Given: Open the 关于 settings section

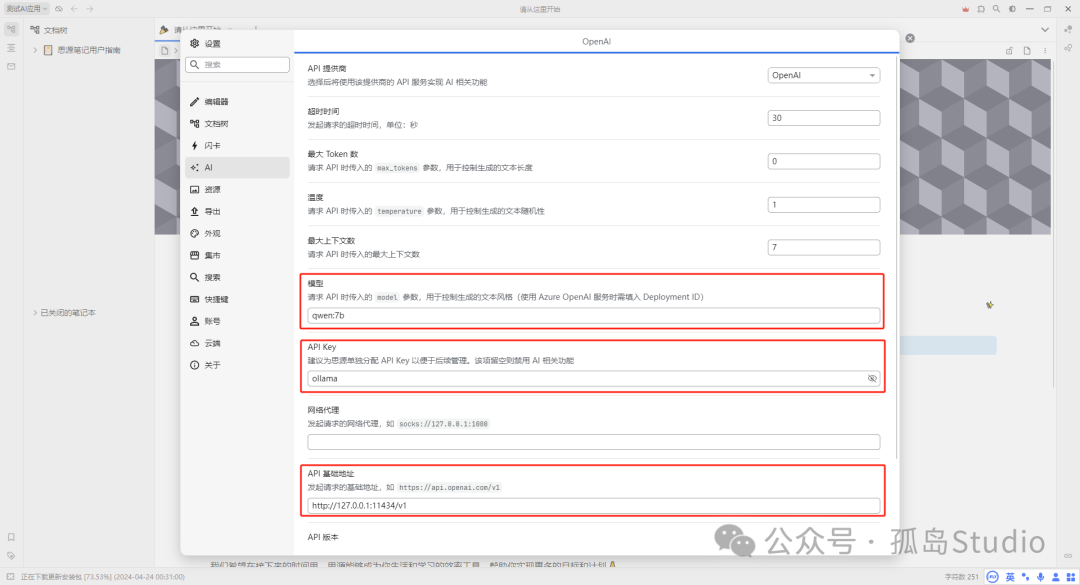Looking at the screenshot, I should pos(237,365).
